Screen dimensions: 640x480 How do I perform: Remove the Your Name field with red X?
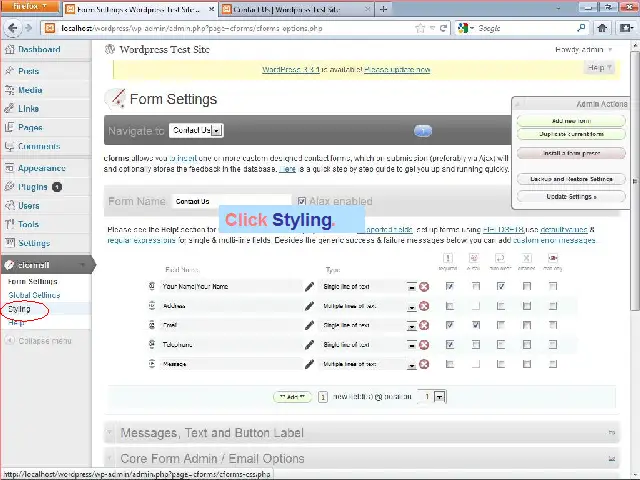click(x=424, y=287)
